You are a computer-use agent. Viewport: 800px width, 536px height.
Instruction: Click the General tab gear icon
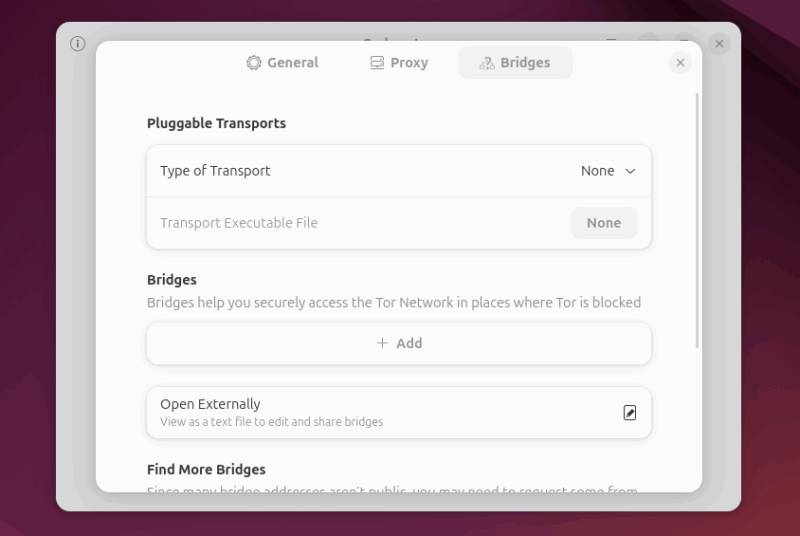click(x=254, y=62)
